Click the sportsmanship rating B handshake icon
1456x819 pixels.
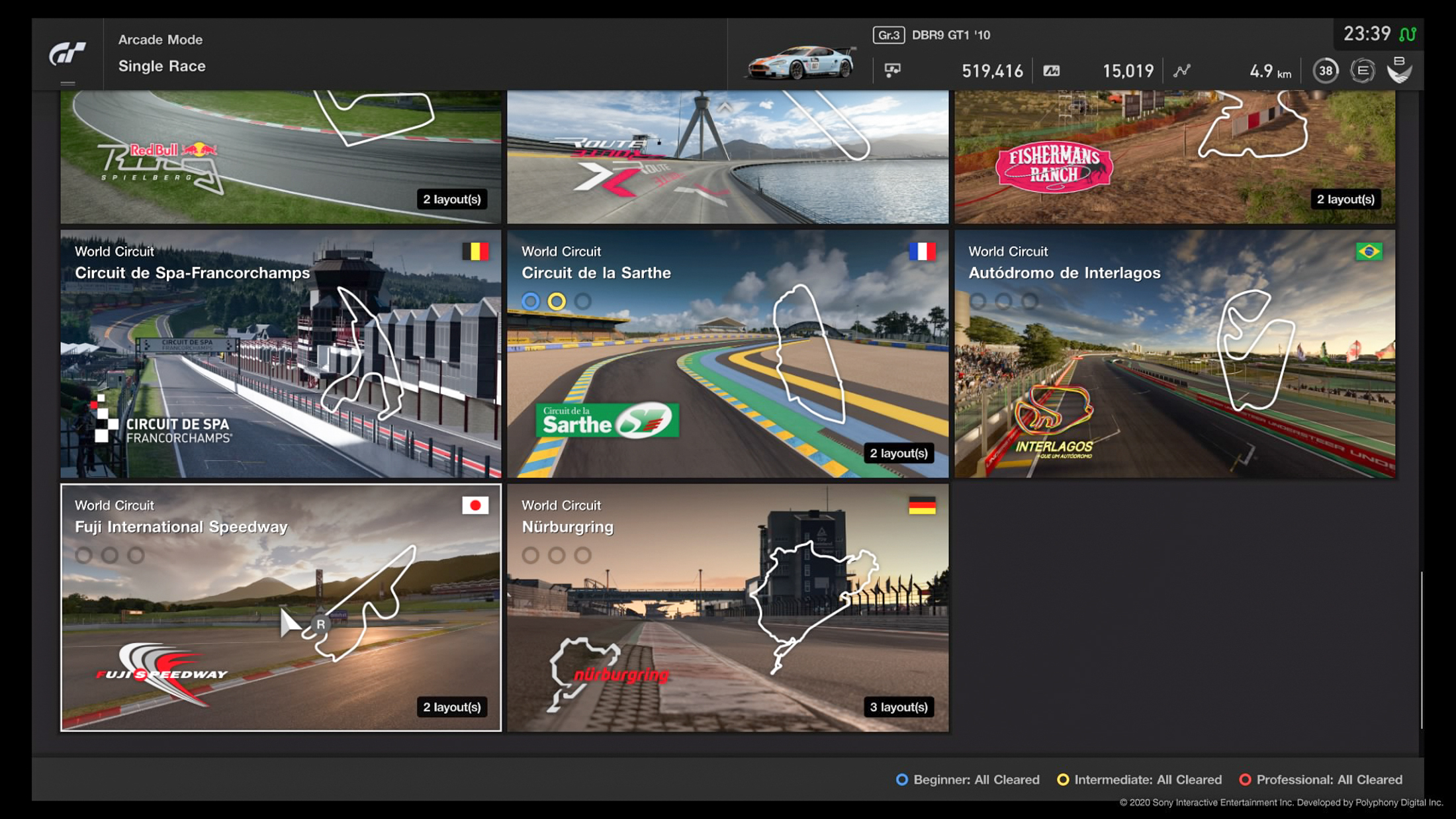[x=1399, y=69]
